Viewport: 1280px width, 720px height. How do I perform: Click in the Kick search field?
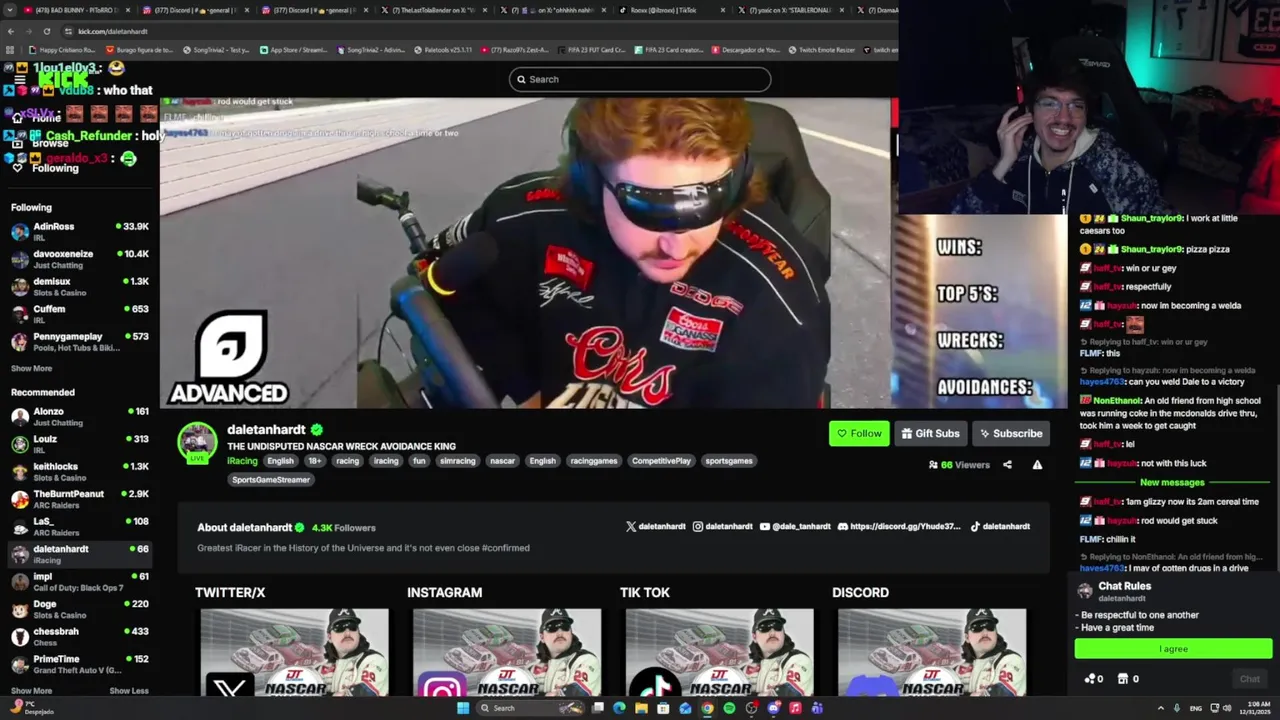click(x=640, y=79)
